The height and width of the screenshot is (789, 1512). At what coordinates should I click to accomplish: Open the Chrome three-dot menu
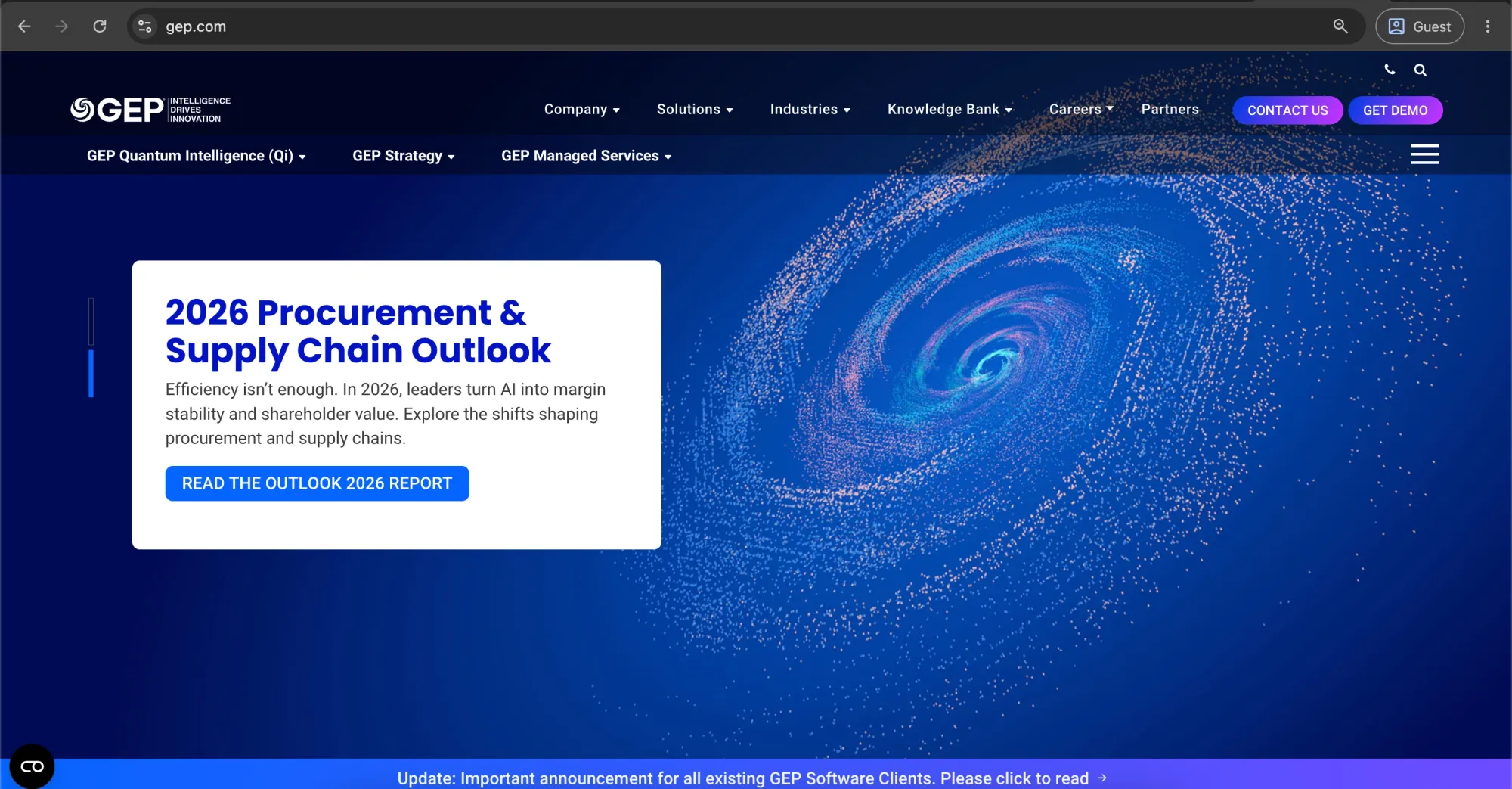tap(1488, 26)
